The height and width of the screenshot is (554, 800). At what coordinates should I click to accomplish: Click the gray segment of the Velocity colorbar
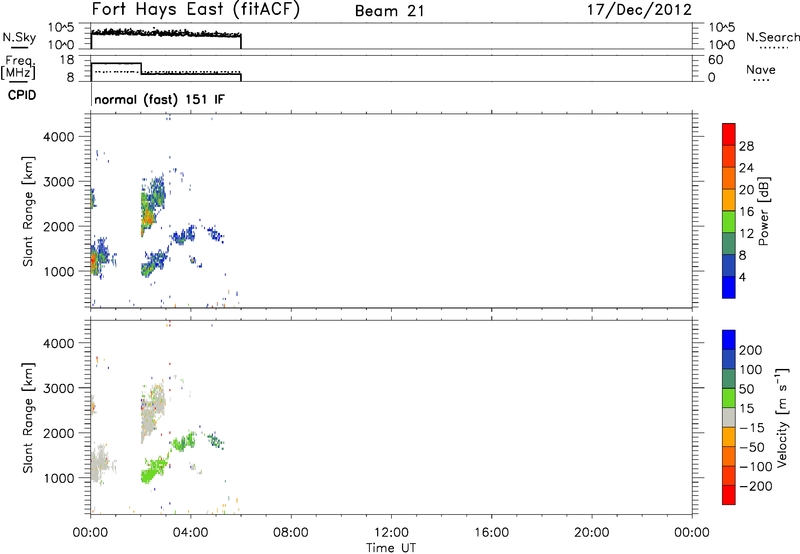(x=729, y=417)
